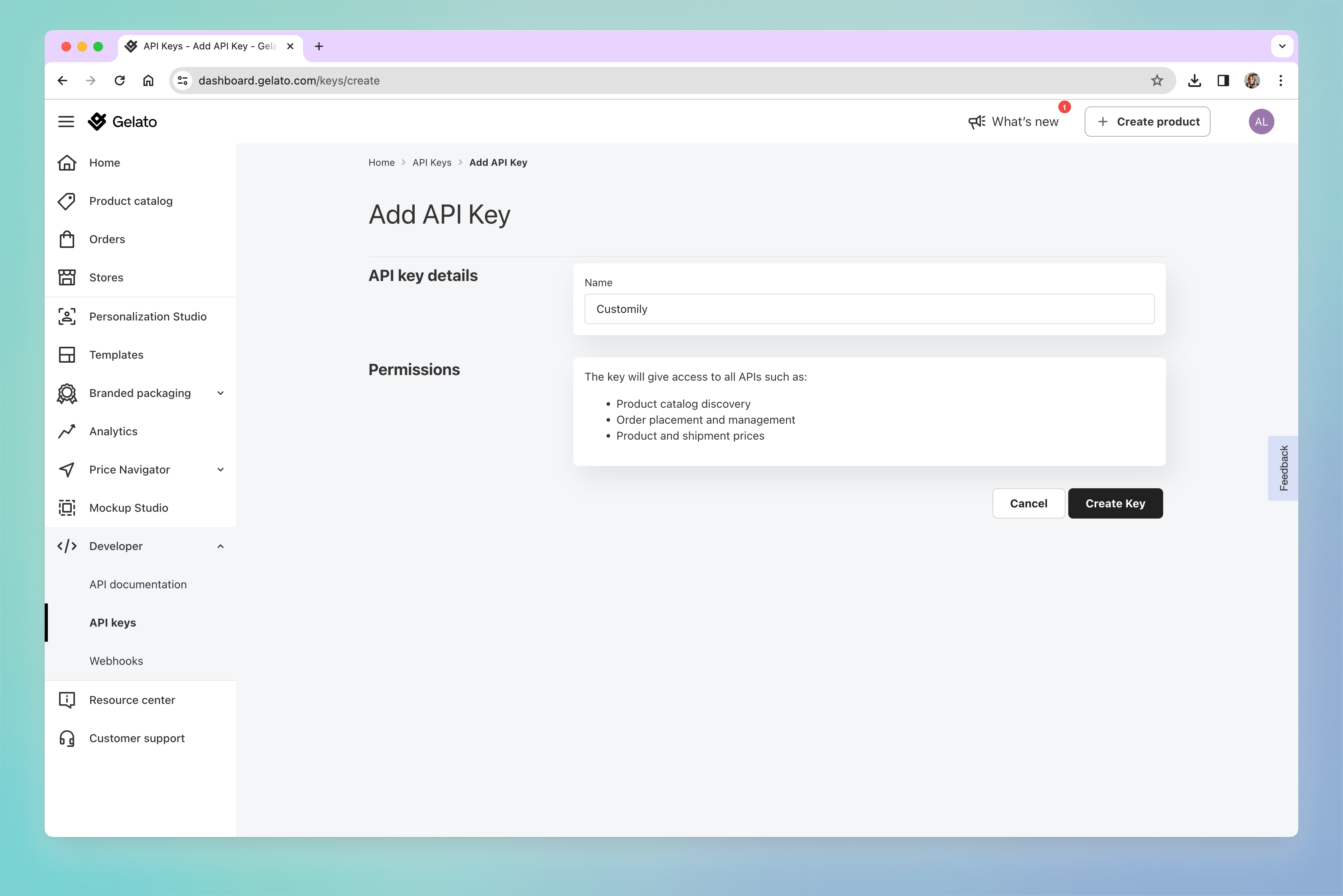Open the AL account avatar menu
1343x896 pixels.
1261,121
